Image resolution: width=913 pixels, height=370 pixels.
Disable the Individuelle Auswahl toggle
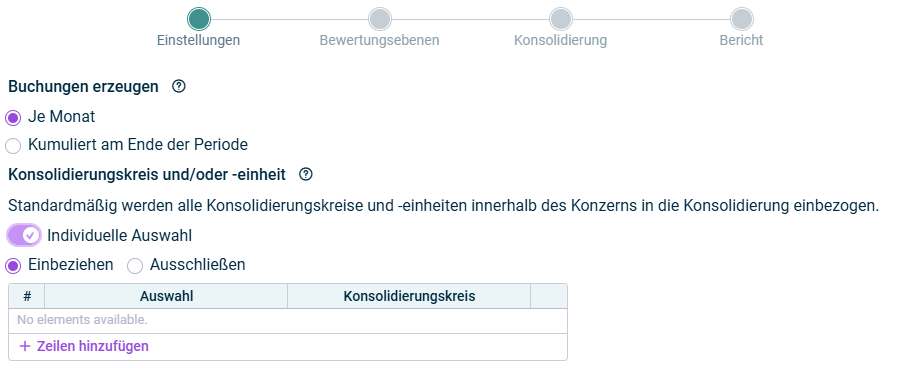pyautogui.click(x=24, y=235)
